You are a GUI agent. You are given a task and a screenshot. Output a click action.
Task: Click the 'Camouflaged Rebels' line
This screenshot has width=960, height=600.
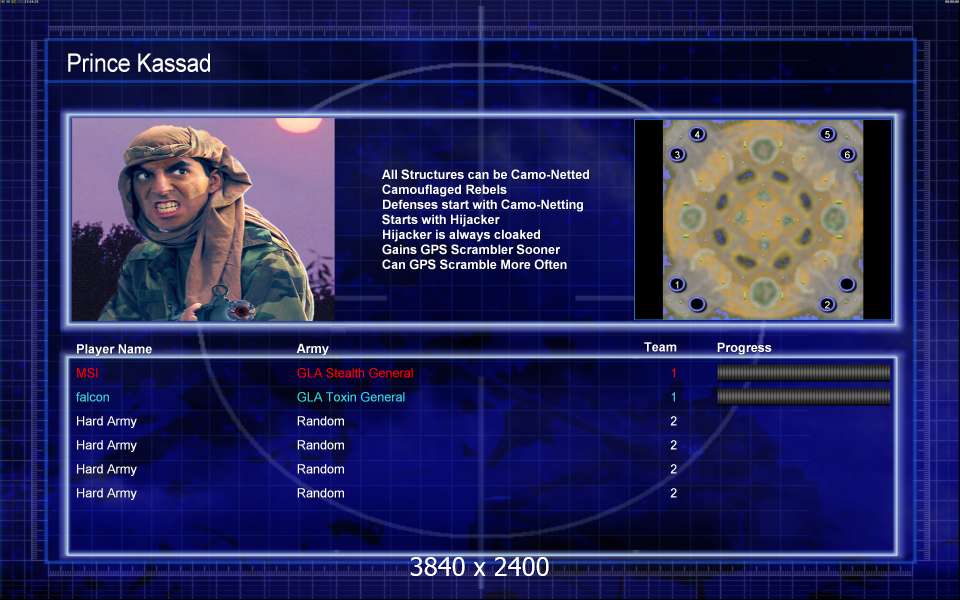(444, 190)
